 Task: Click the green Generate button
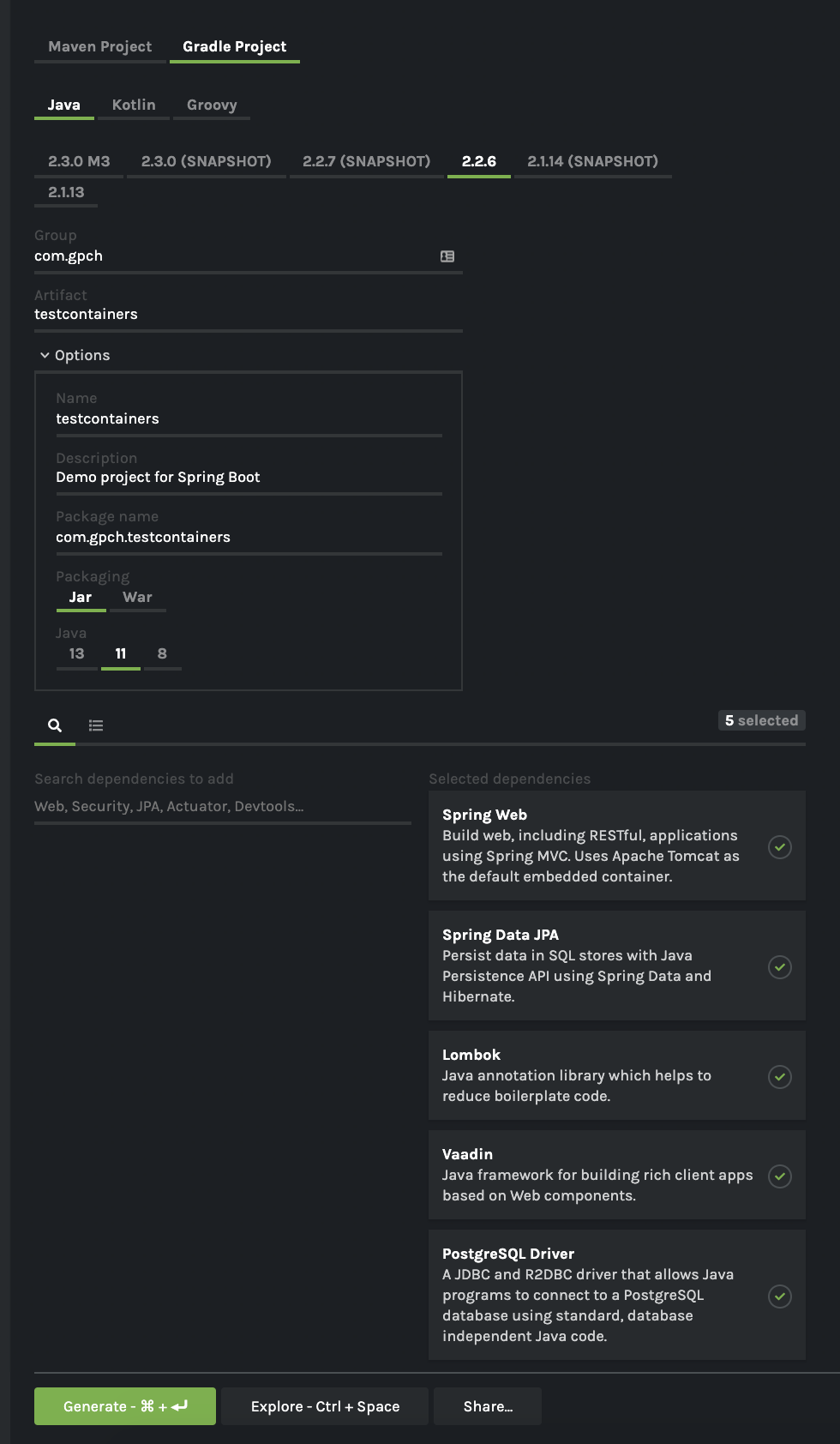pyautogui.click(x=125, y=1406)
